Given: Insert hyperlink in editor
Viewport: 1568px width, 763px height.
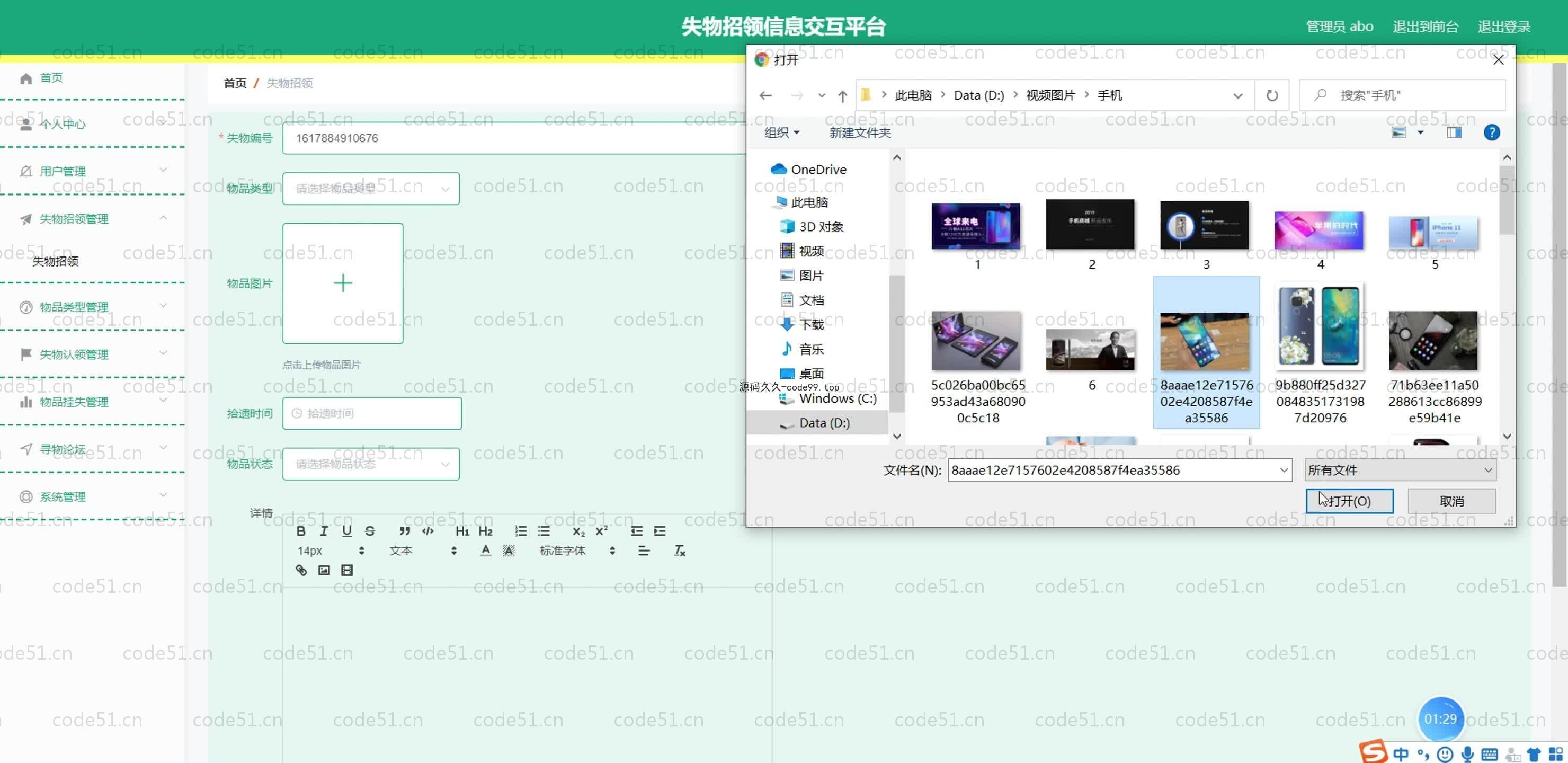Looking at the screenshot, I should [x=301, y=570].
